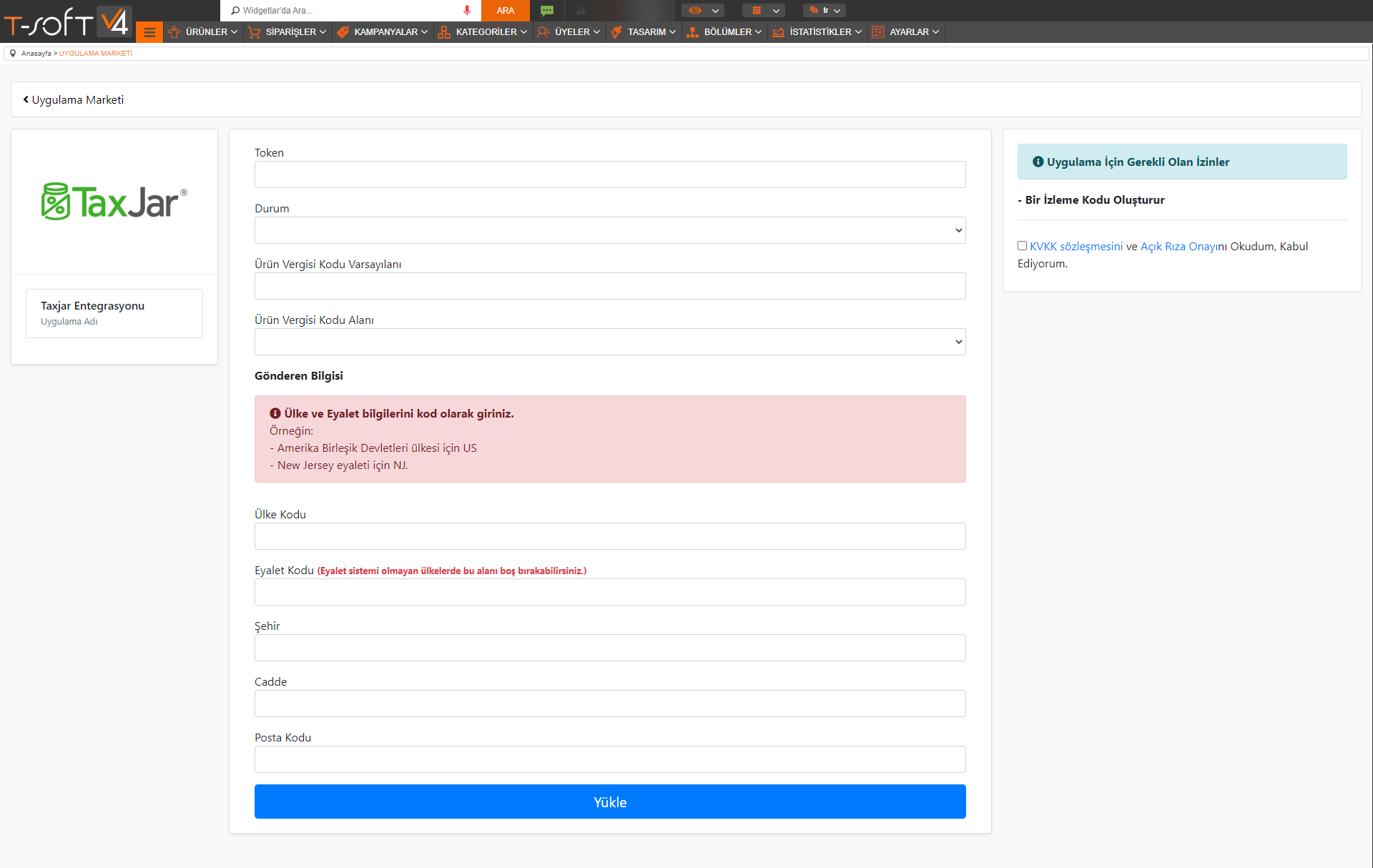Screen dimensions: 1373x868
Task: Expand the tr language dropdown arrow
Action: [837, 11]
